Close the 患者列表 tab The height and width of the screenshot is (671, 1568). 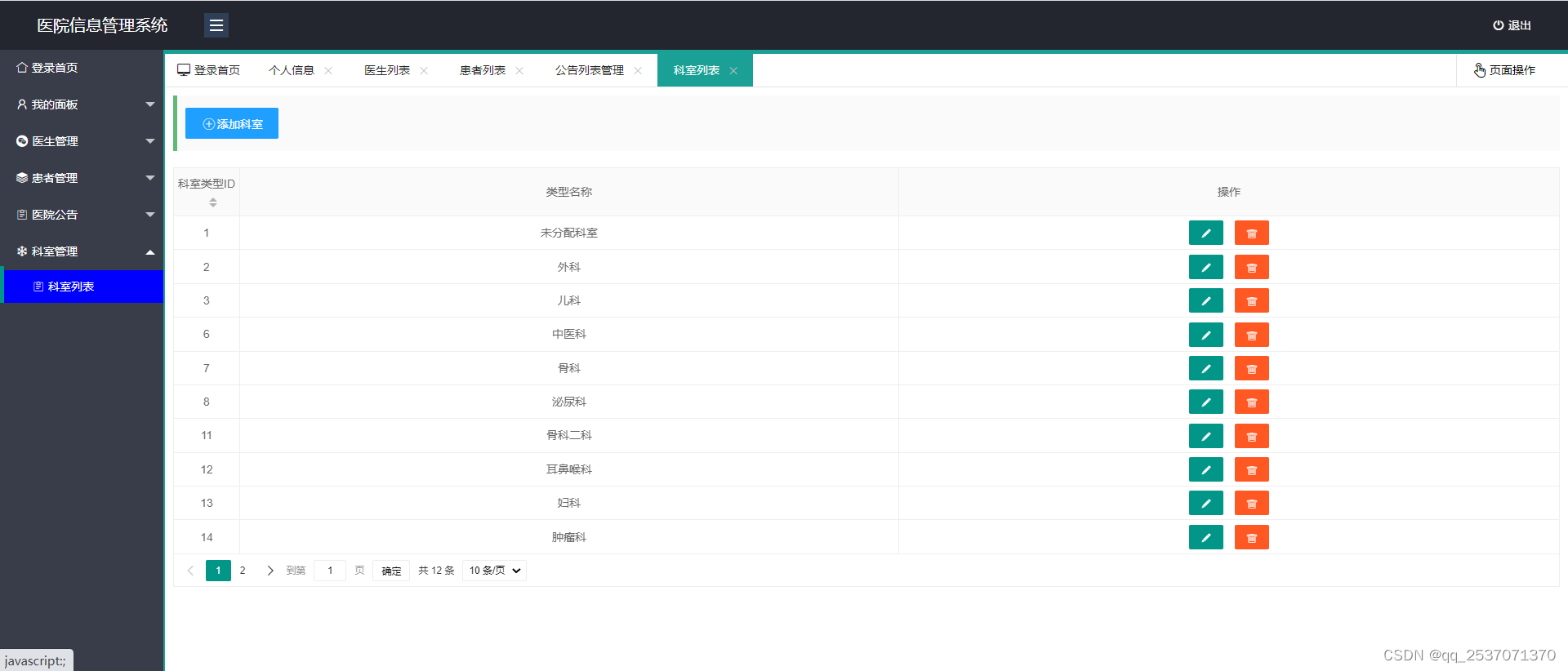pyautogui.click(x=519, y=71)
